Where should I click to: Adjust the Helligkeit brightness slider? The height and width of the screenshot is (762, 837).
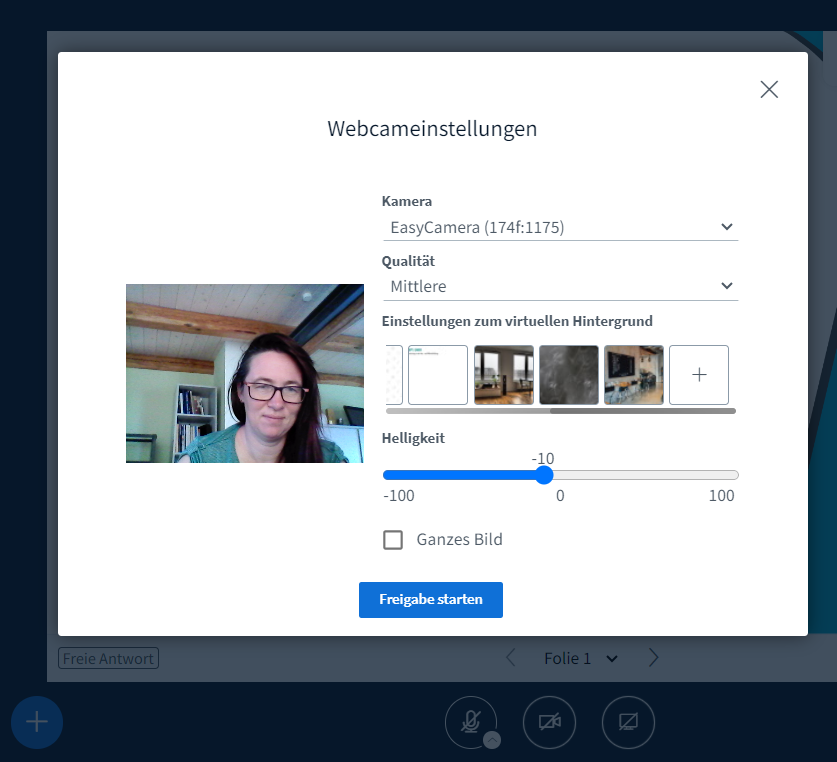543,475
